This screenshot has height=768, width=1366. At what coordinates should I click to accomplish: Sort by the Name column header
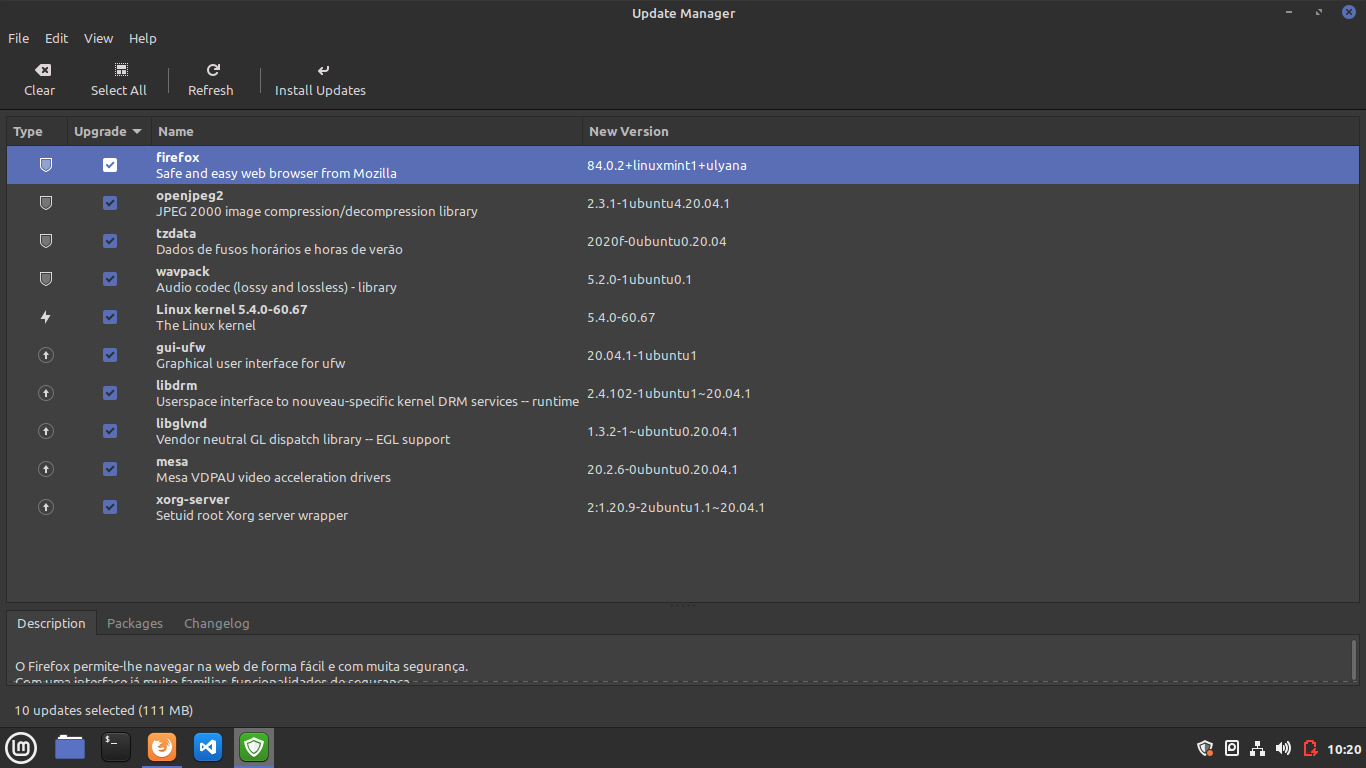coord(367,131)
